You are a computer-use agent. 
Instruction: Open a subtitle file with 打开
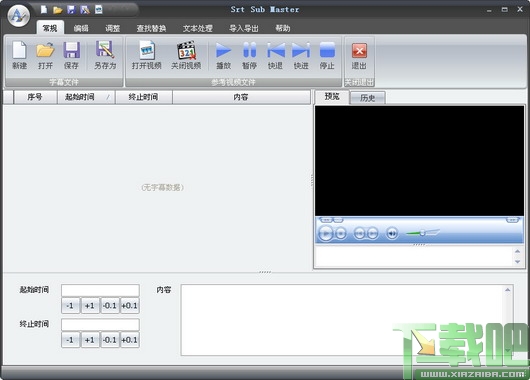point(45,55)
